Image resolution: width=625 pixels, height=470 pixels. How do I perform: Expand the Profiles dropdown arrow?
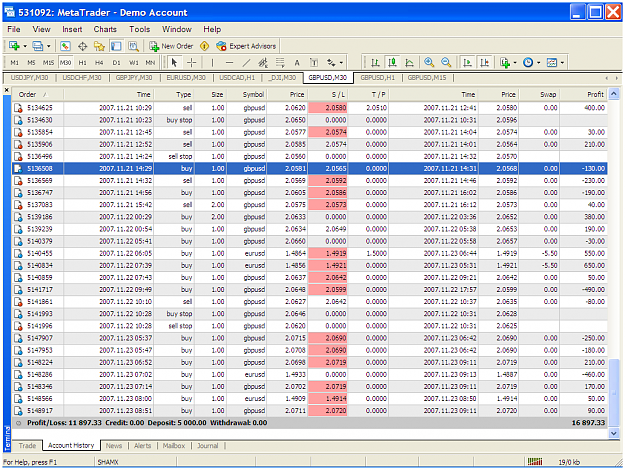point(48,46)
